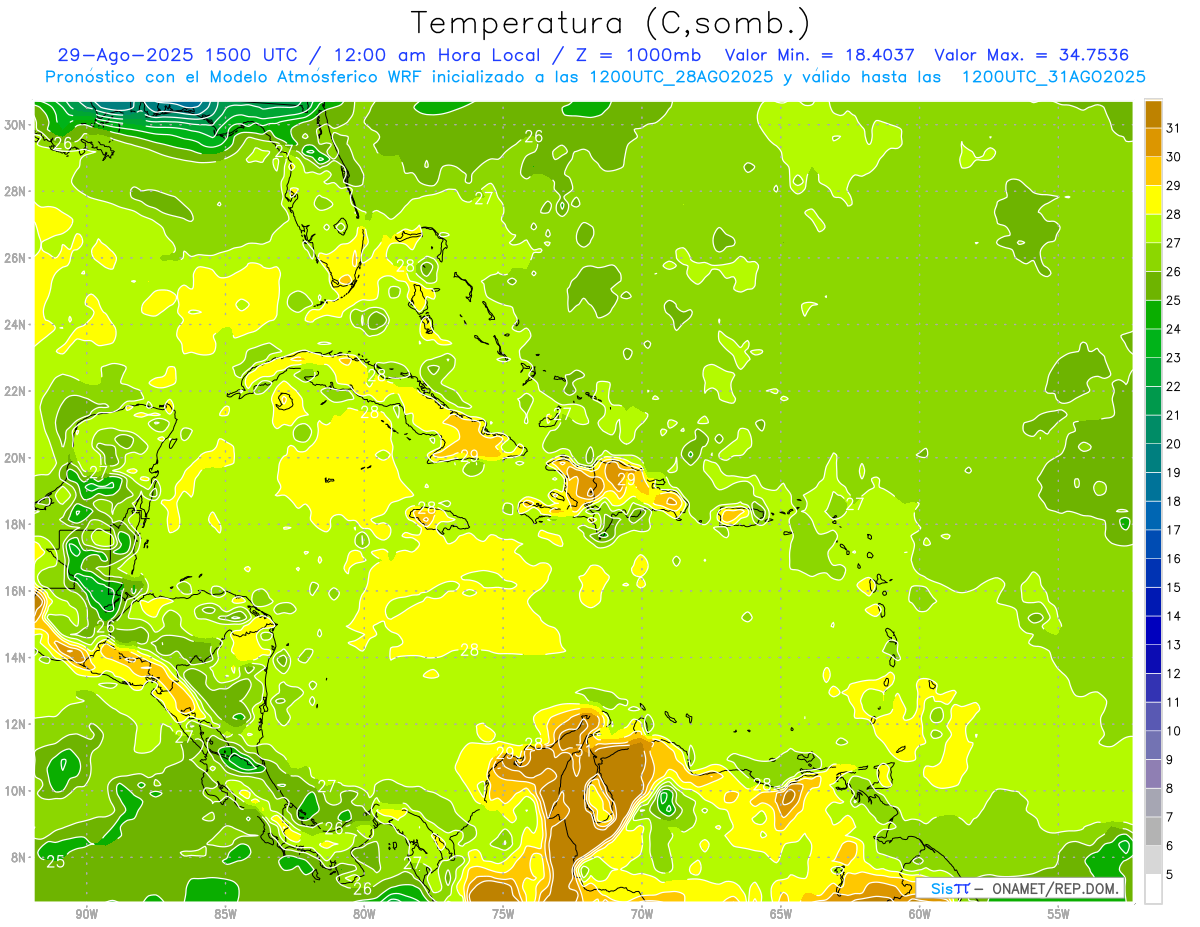Click the purple color scale segment between 9 and 10
This screenshot has width=1200, height=927.
pos(1153,745)
